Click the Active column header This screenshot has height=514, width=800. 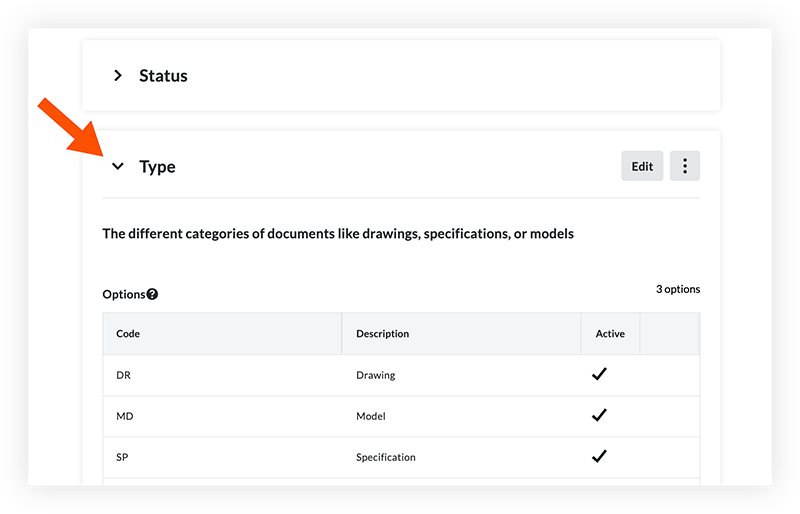click(610, 334)
